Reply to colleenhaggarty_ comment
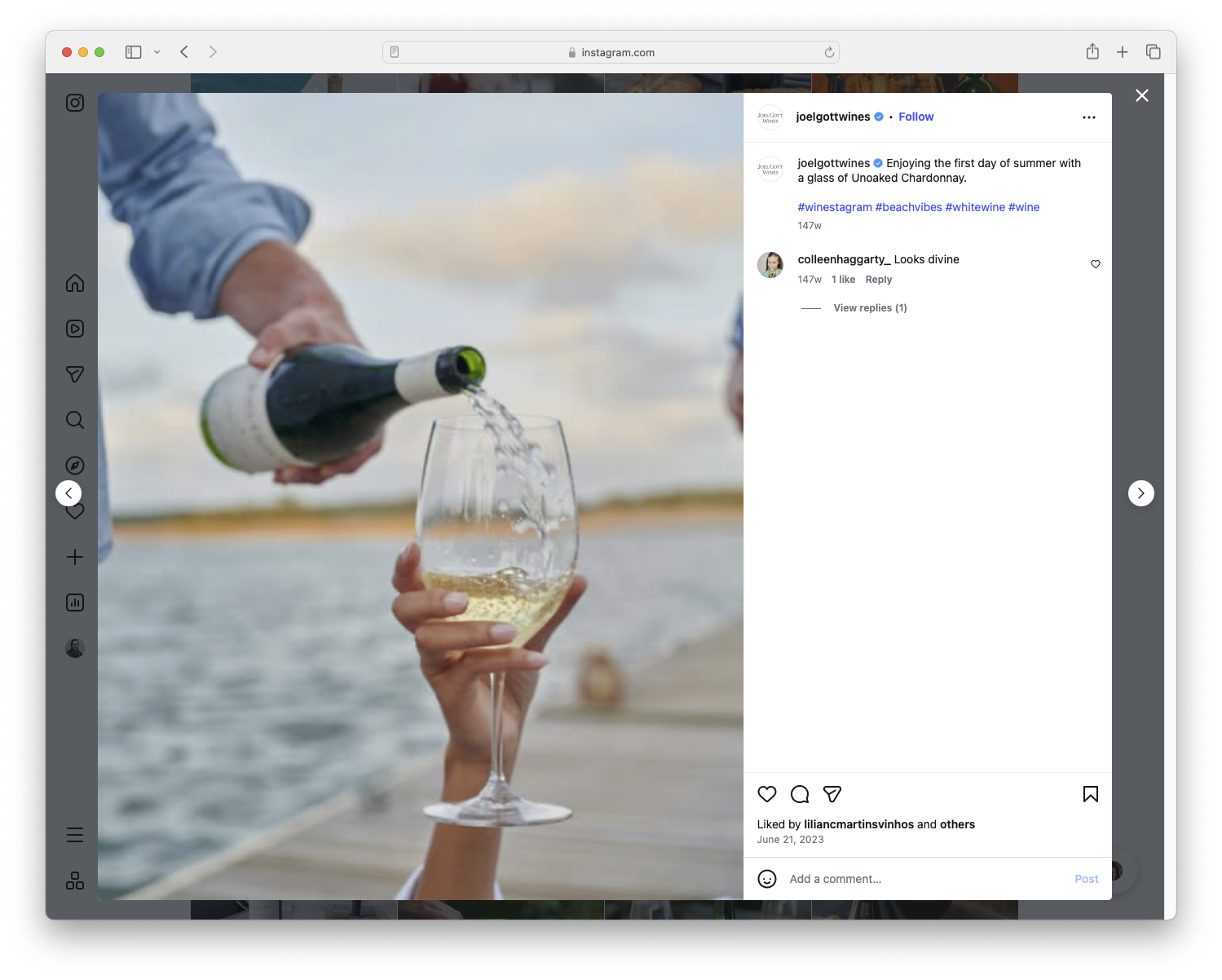The height and width of the screenshot is (980, 1222). pyautogui.click(x=879, y=280)
